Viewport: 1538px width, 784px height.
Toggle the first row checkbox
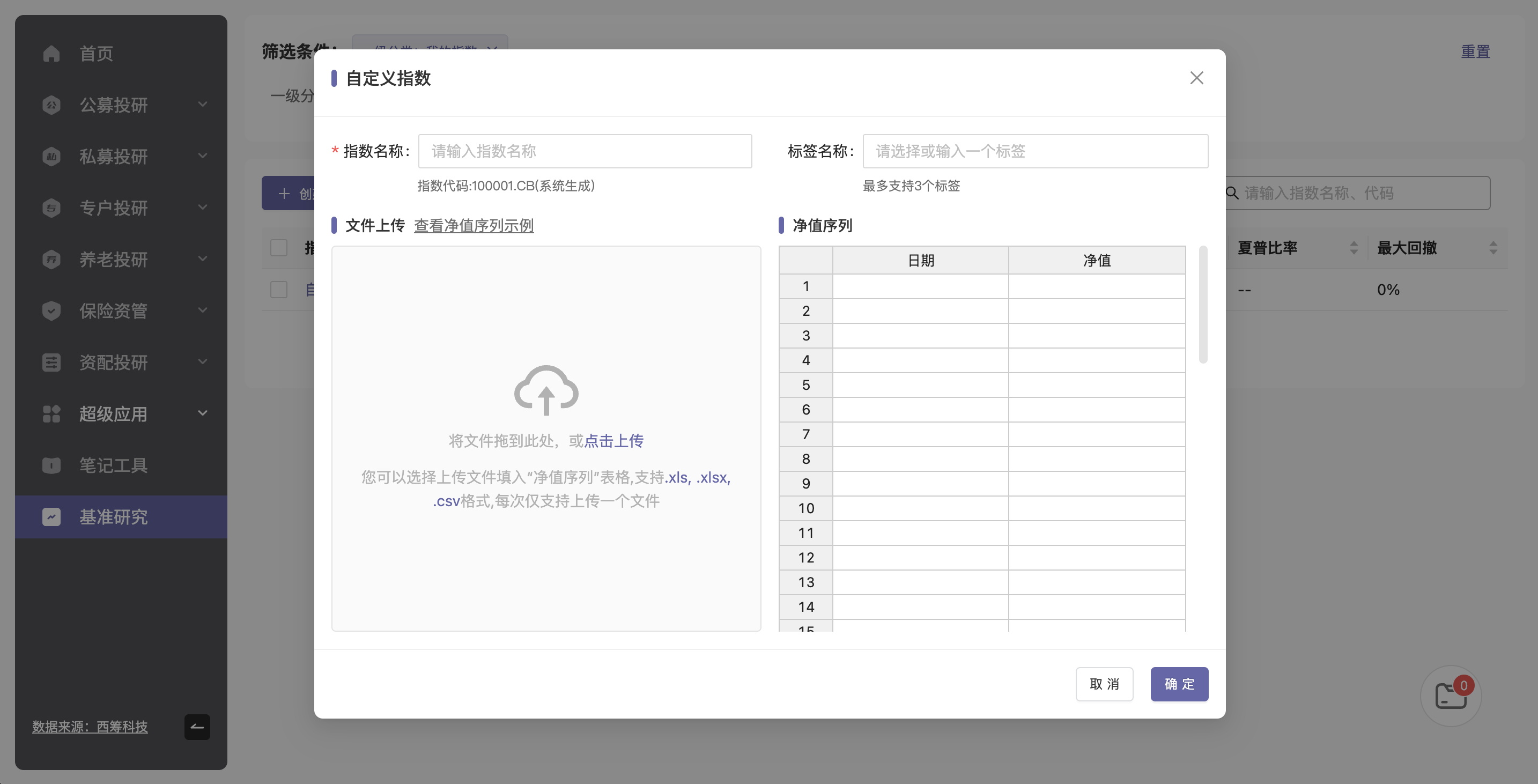(x=279, y=290)
